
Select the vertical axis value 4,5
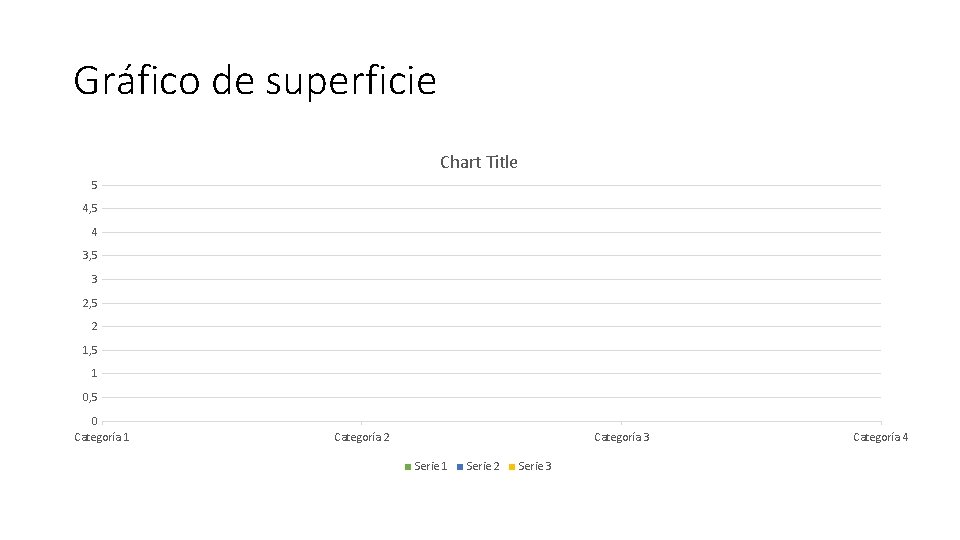tap(90, 209)
